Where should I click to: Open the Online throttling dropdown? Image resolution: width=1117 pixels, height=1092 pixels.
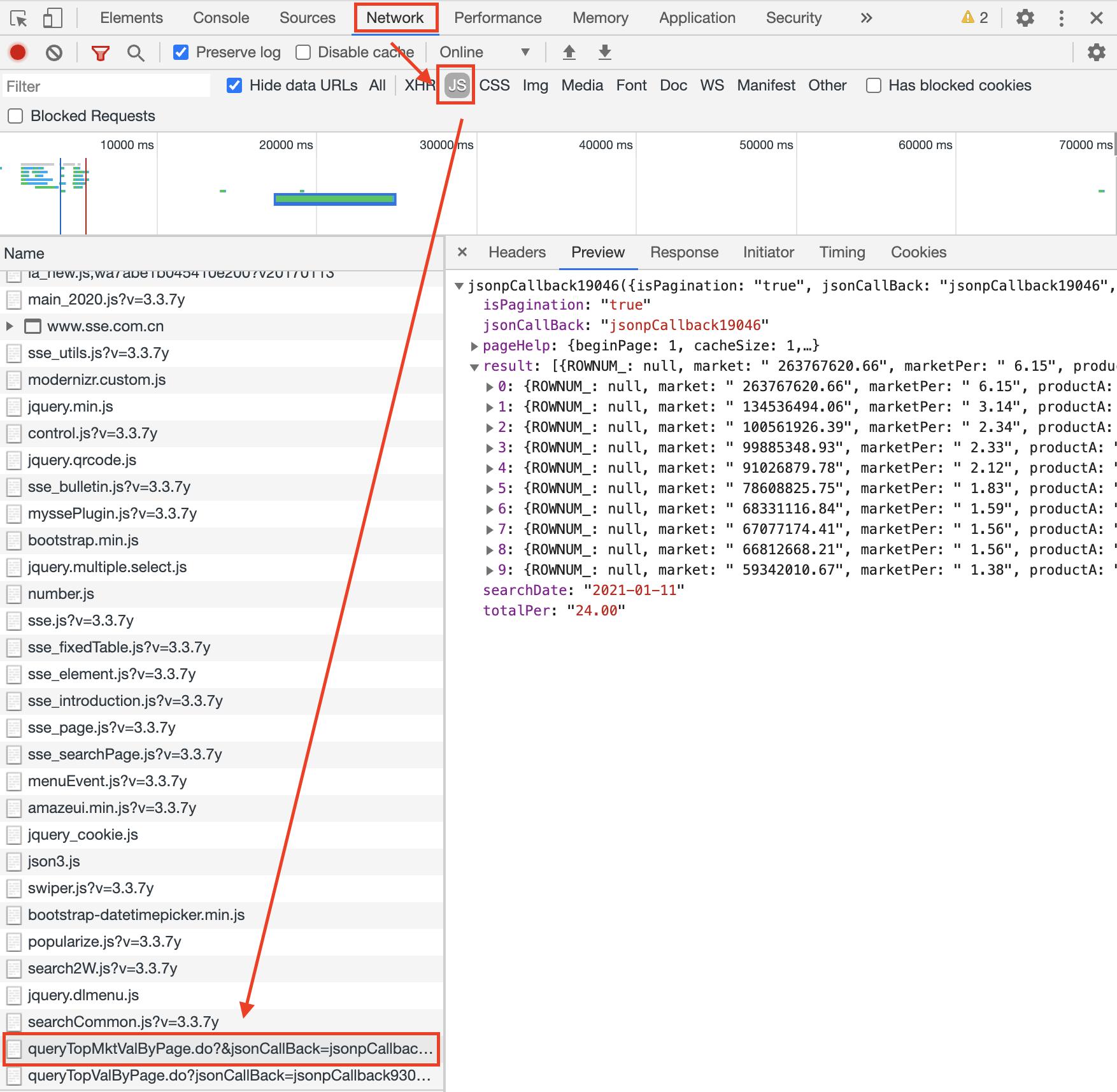[484, 52]
